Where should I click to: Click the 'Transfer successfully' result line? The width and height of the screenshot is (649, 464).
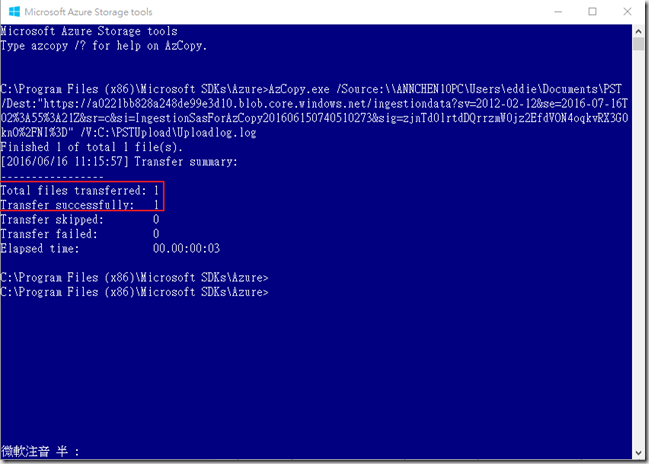tap(80, 204)
